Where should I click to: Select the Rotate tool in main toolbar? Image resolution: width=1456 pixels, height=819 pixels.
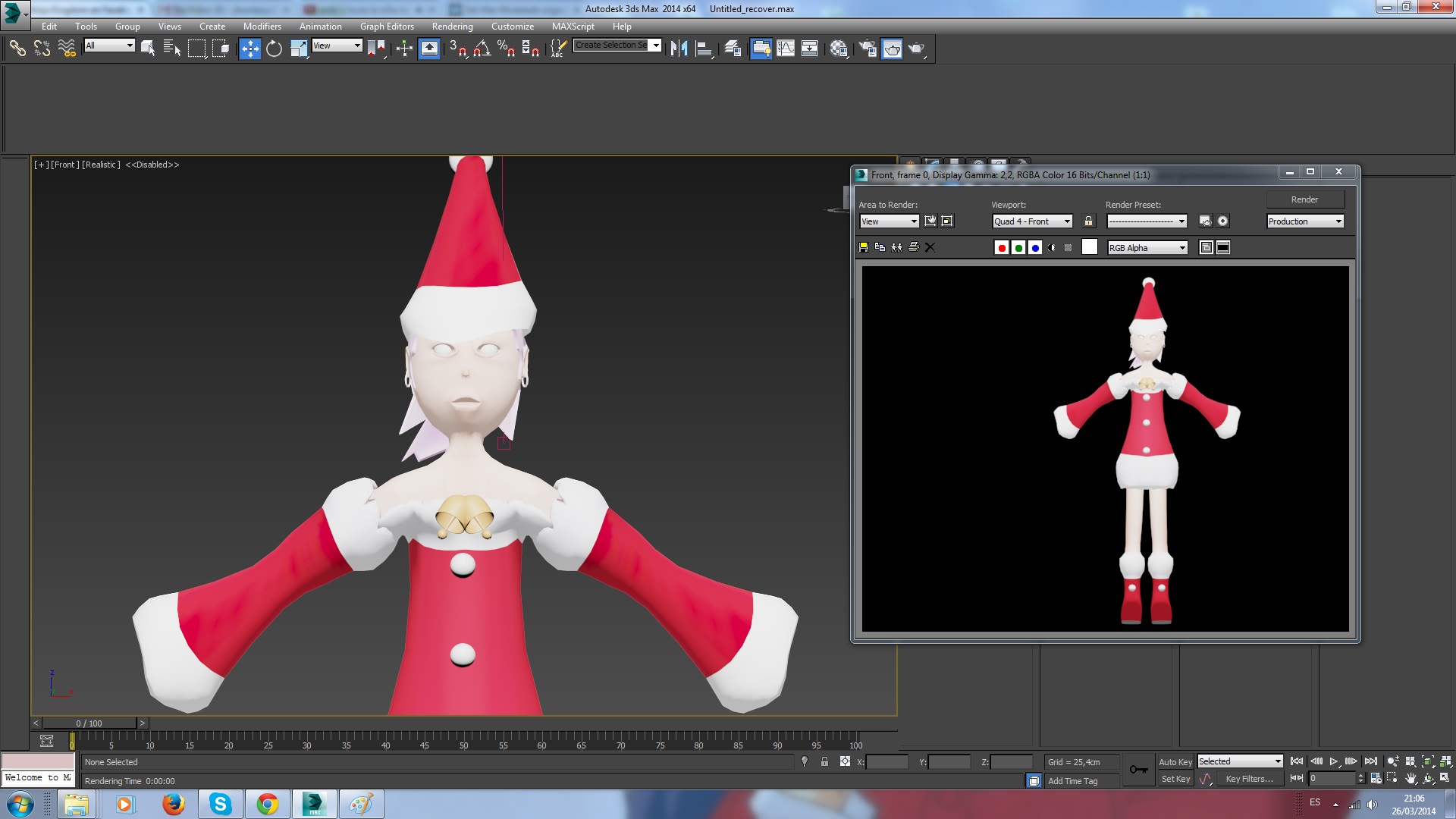coord(274,49)
